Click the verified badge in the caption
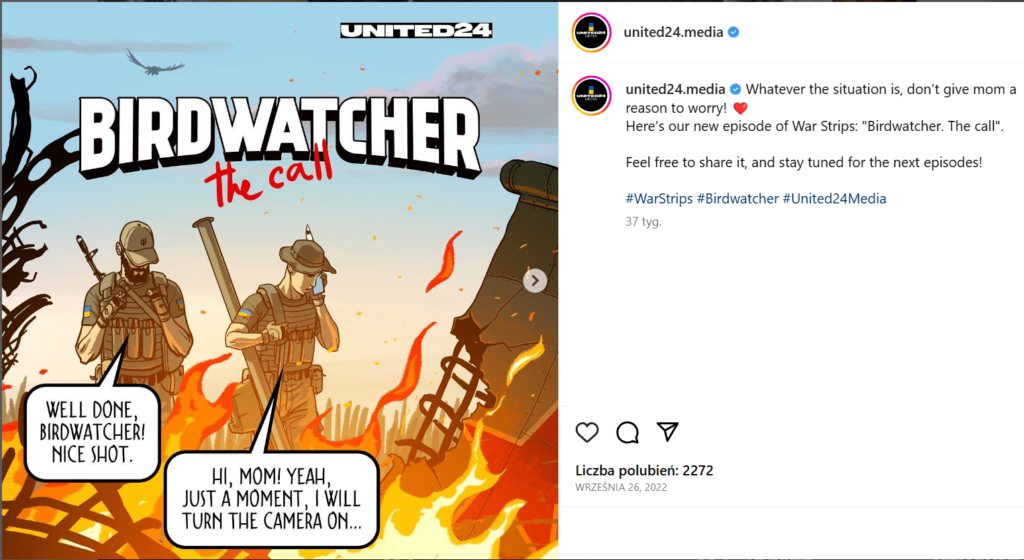 (x=735, y=89)
